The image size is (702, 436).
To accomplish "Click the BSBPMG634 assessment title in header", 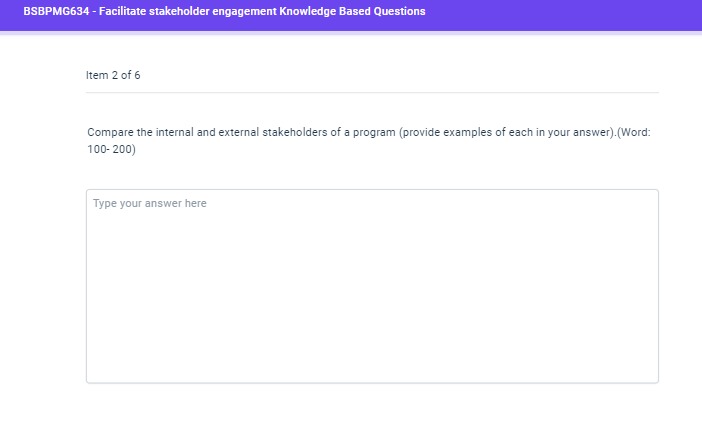I will pos(224,11).
